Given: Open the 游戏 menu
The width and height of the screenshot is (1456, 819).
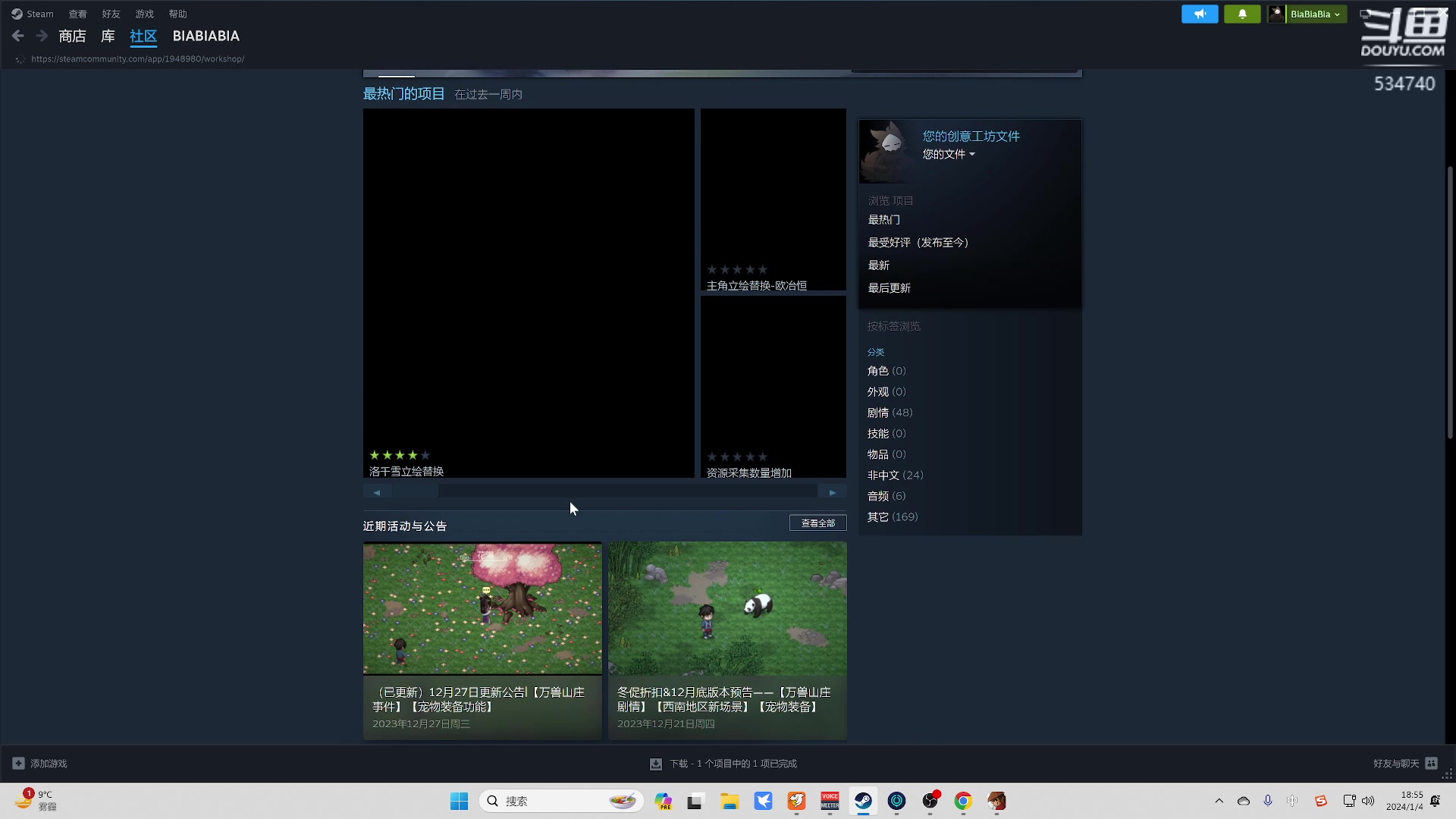Looking at the screenshot, I should 144,14.
